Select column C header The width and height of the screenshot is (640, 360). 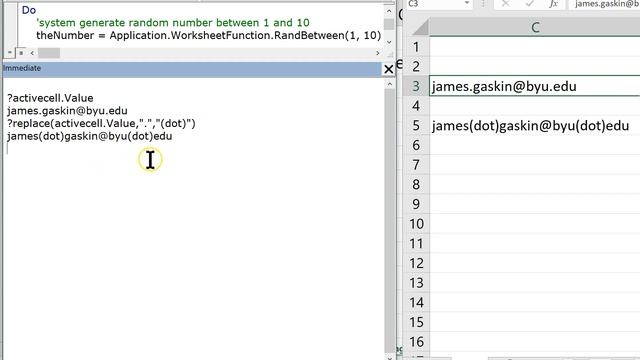tap(535, 27)
